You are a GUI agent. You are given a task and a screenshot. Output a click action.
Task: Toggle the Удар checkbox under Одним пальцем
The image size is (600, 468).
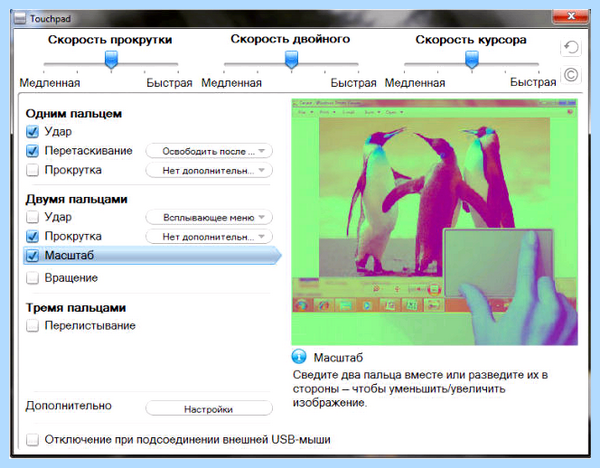coord(33,132)
